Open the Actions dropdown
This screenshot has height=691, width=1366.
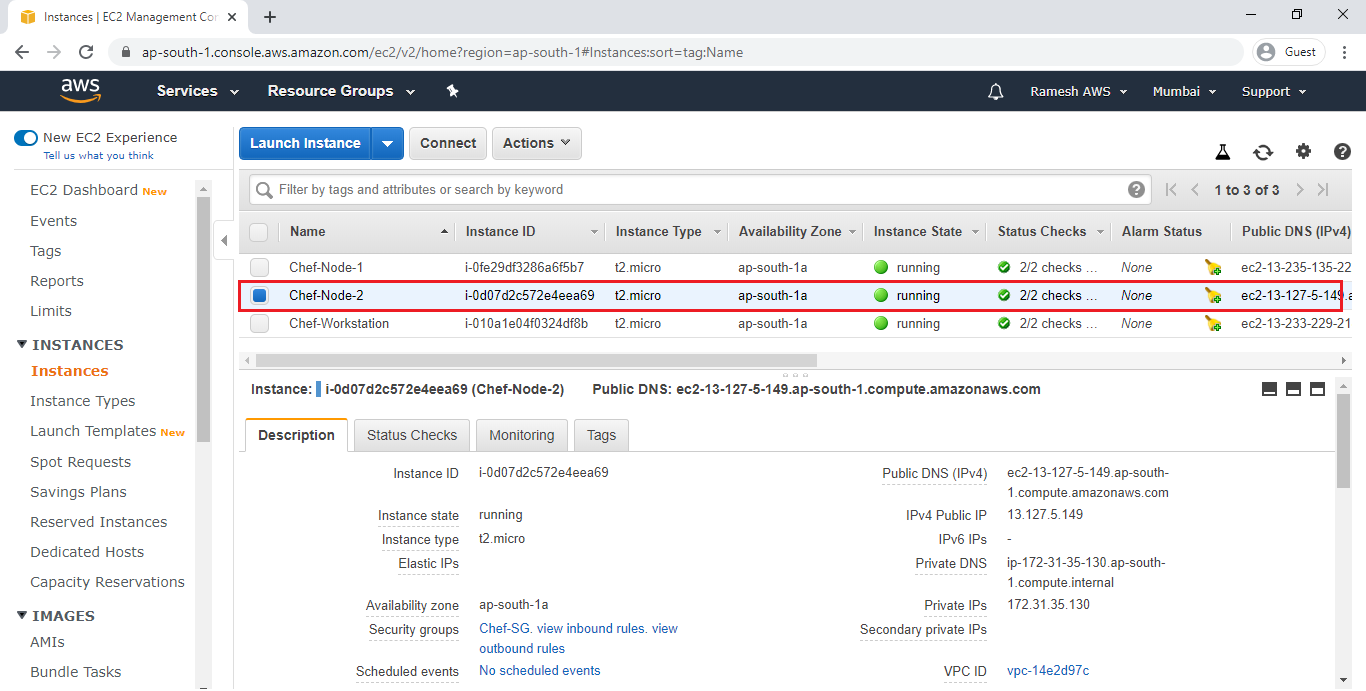(537, 143)
